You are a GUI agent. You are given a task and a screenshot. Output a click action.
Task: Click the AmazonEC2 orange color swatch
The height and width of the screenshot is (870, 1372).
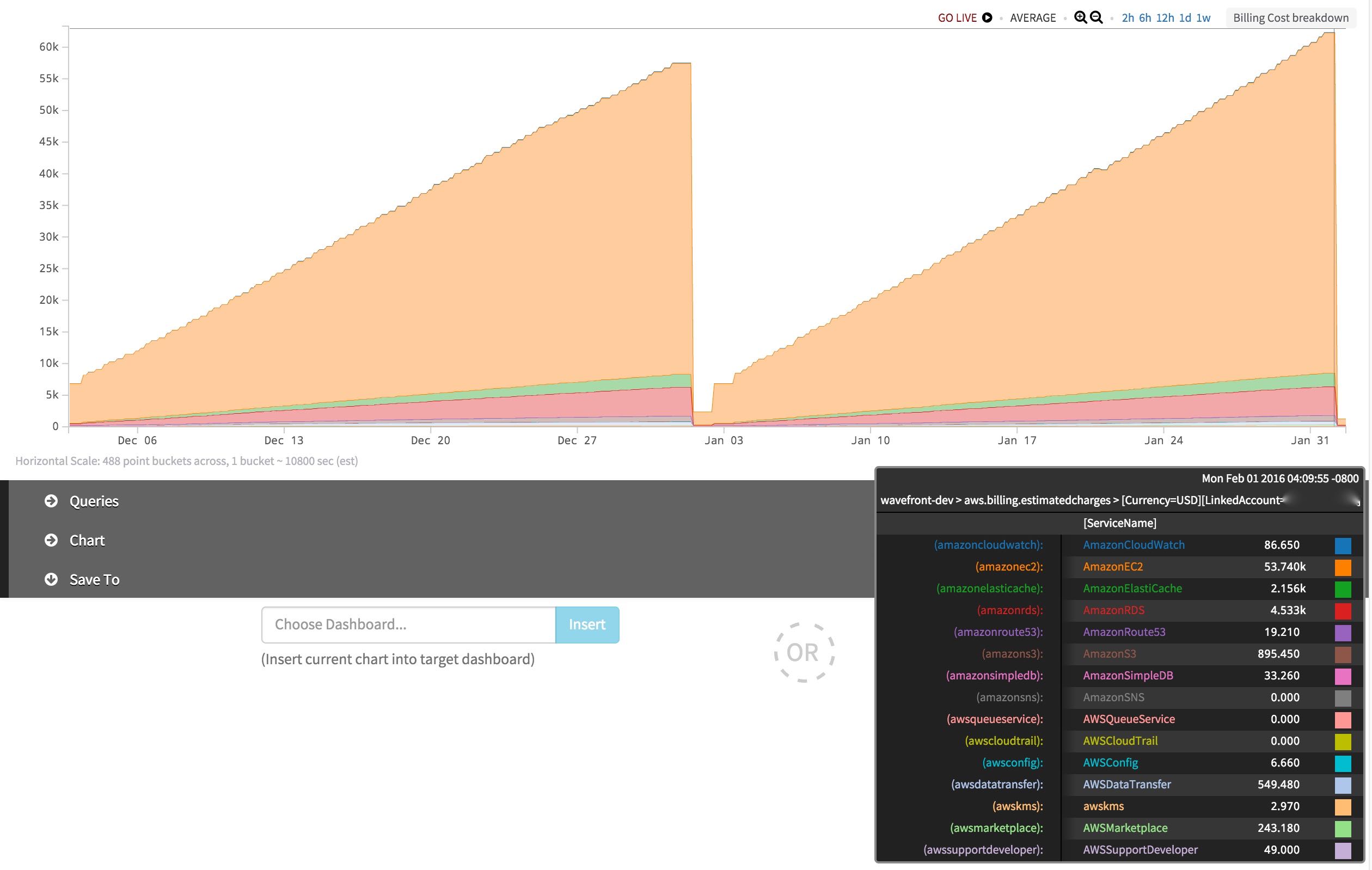1343,567
